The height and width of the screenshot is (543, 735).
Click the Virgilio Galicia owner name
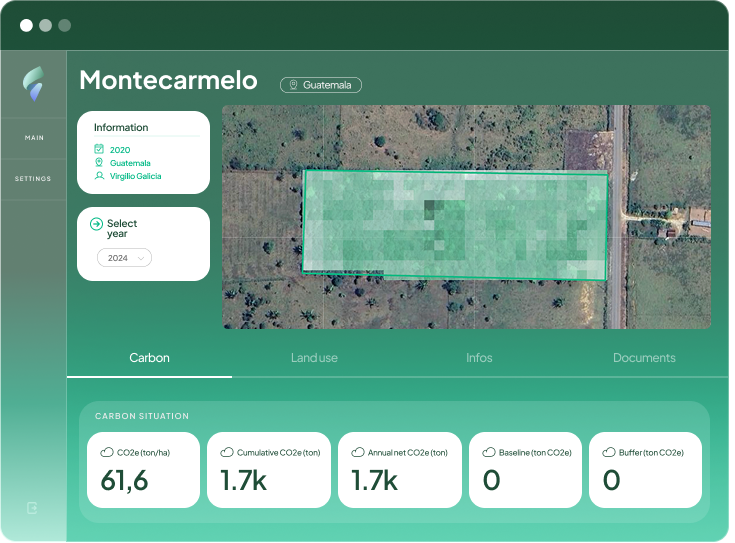click(135, 176)
